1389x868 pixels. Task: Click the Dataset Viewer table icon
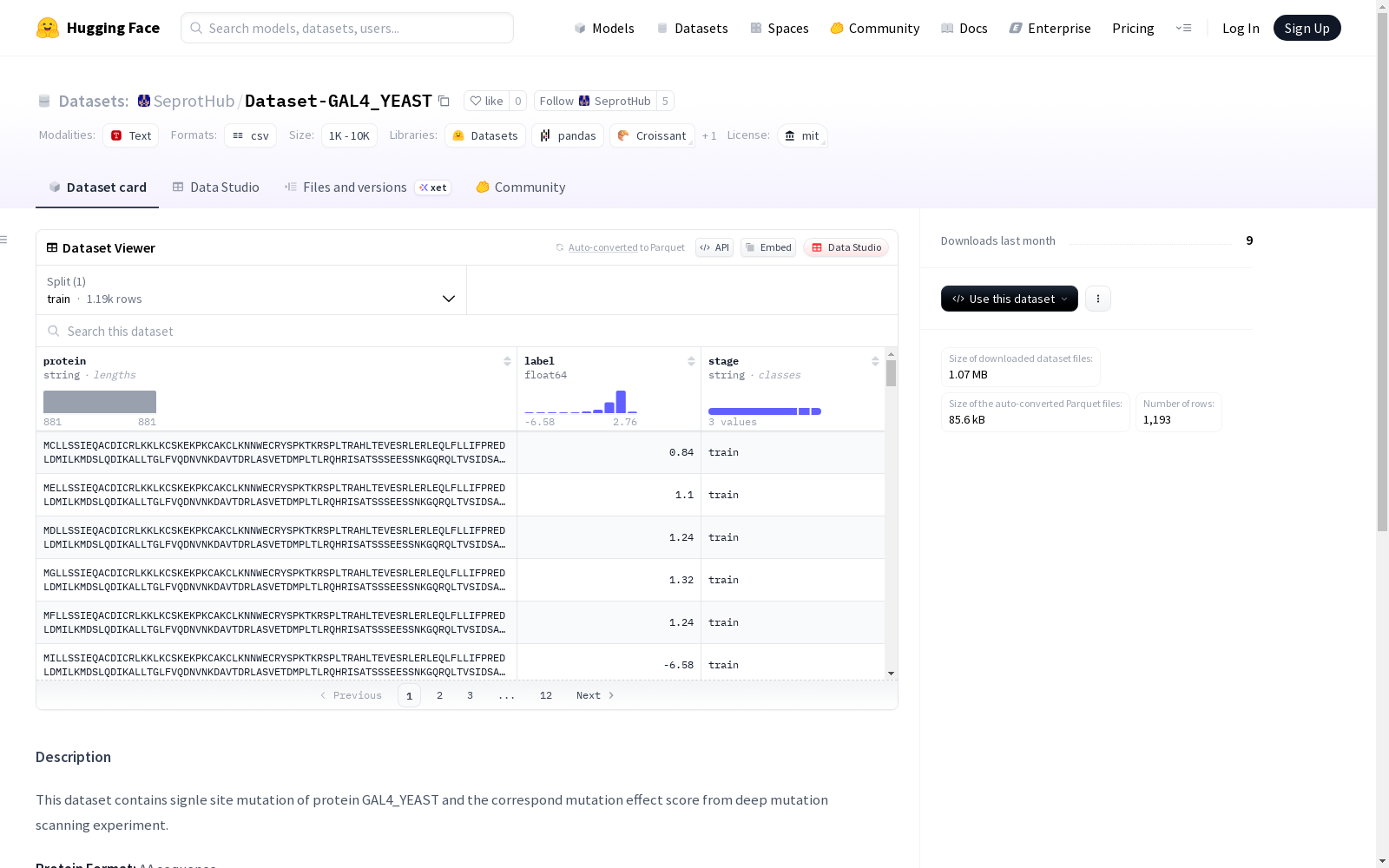[52, 247]
